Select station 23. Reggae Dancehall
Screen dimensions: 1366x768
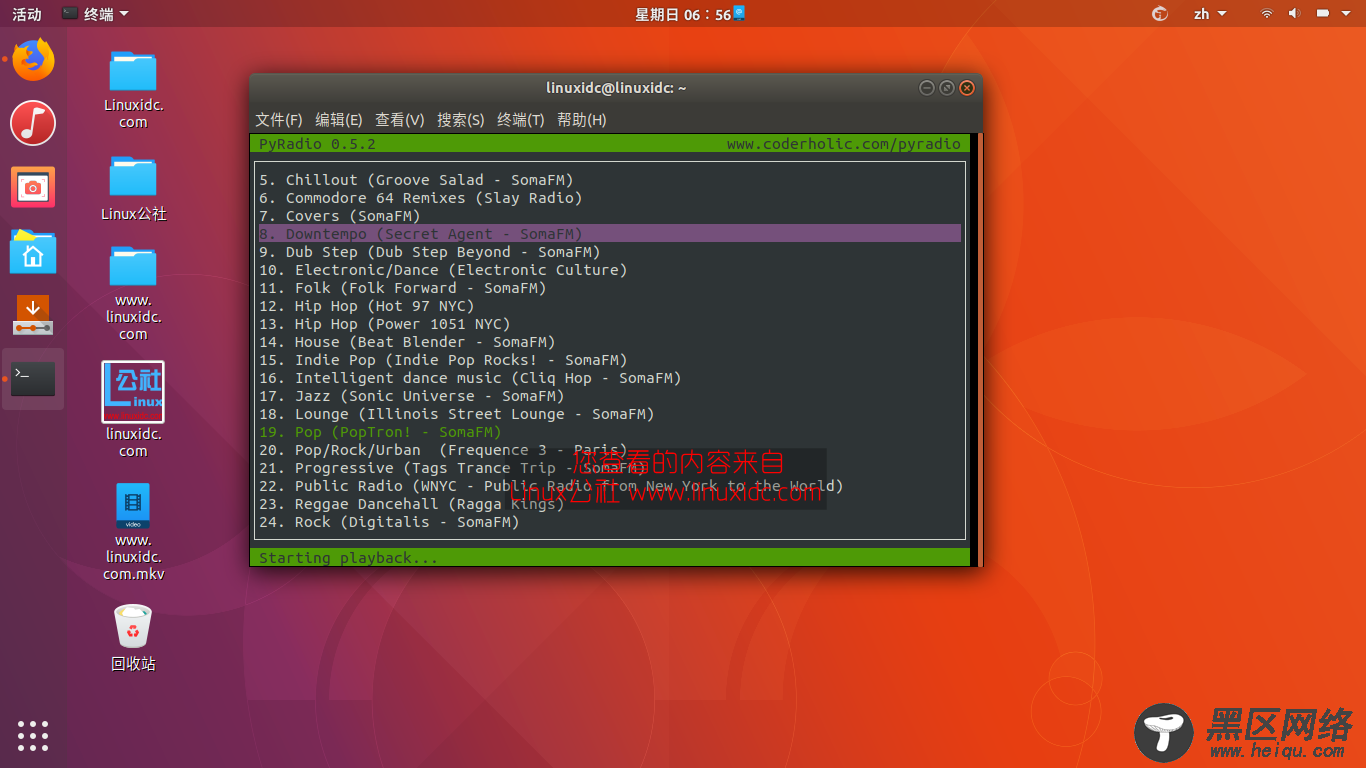[x=610, y=504]
